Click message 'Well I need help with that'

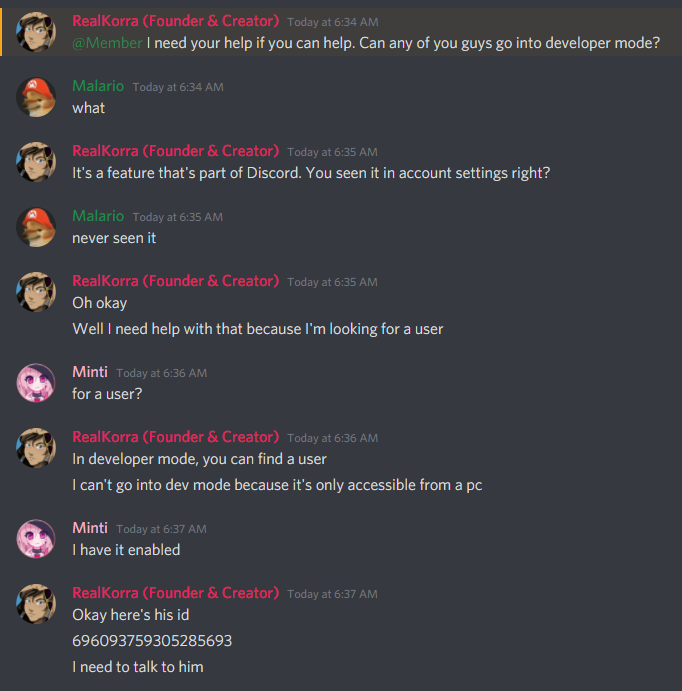(x=258, y=329)
